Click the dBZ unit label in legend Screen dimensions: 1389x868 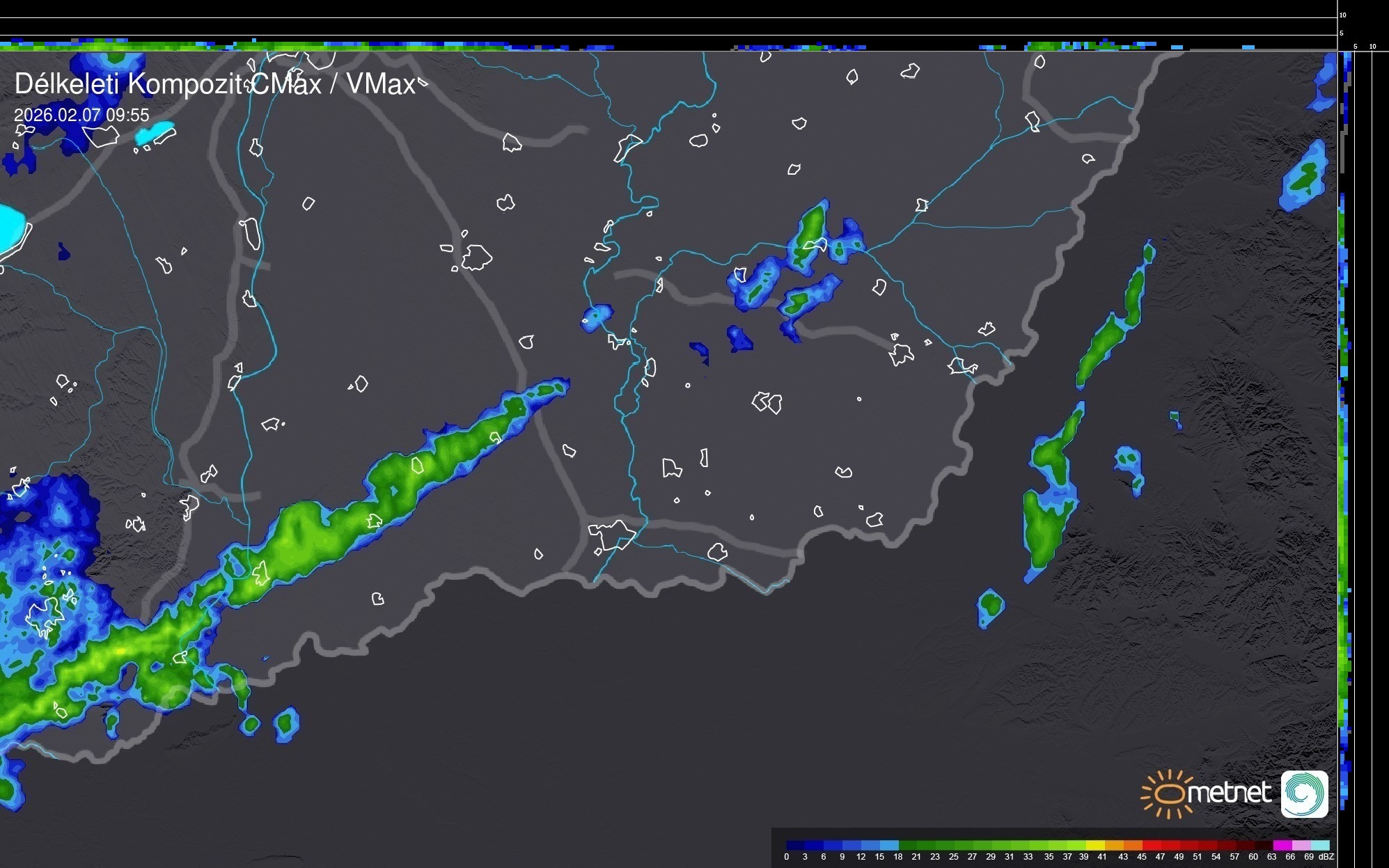pyautogui.click(x=1326, y=857)
